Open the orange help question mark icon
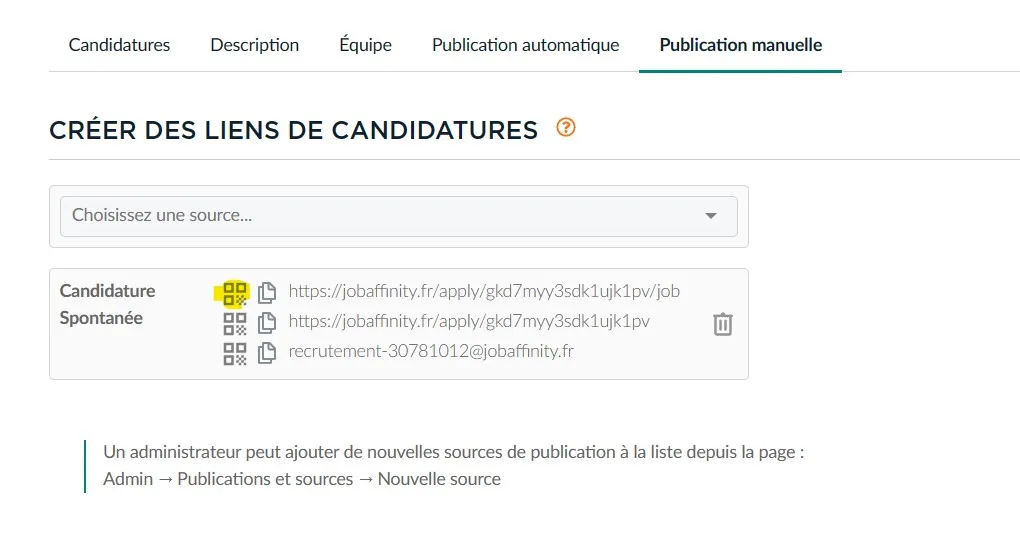The width and height of the screenshot is (1020, 551). coord(566,127)
